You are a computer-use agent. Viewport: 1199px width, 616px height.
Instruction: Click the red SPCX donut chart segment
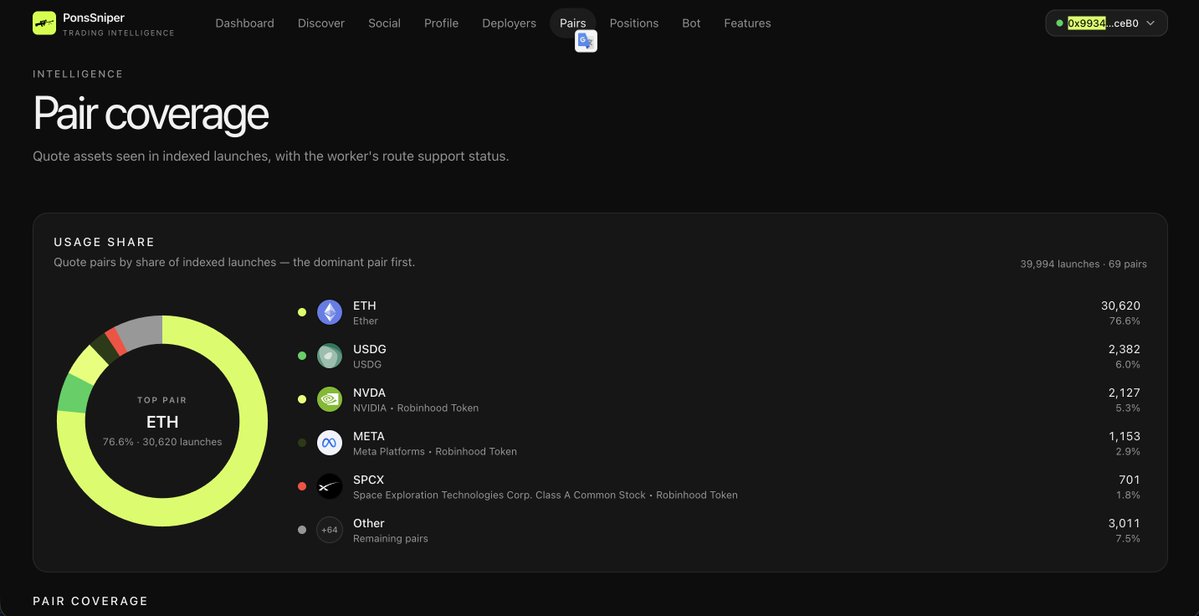pos(116,341)
